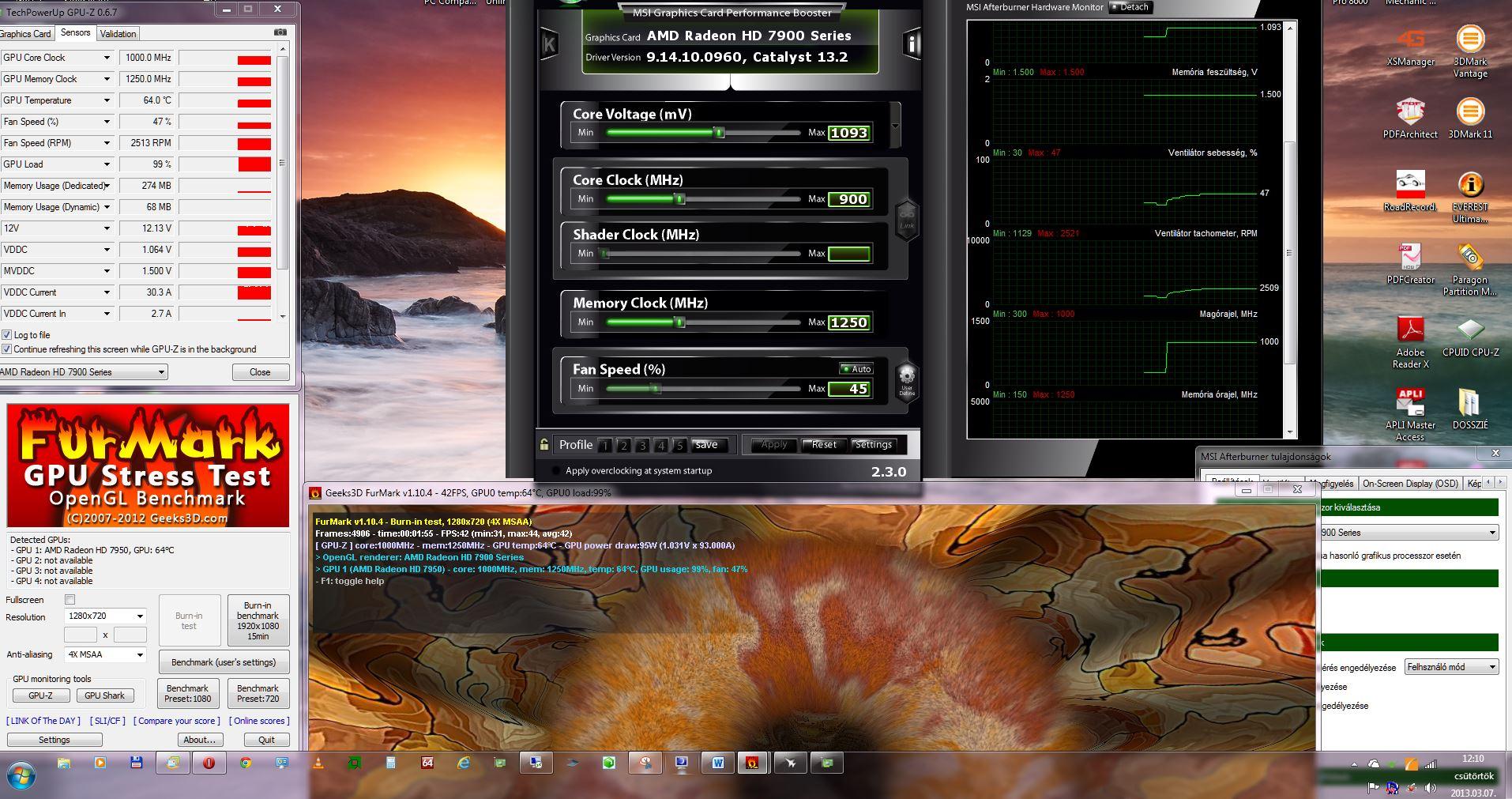Click the Windows Start orb

tap(21, 775)
